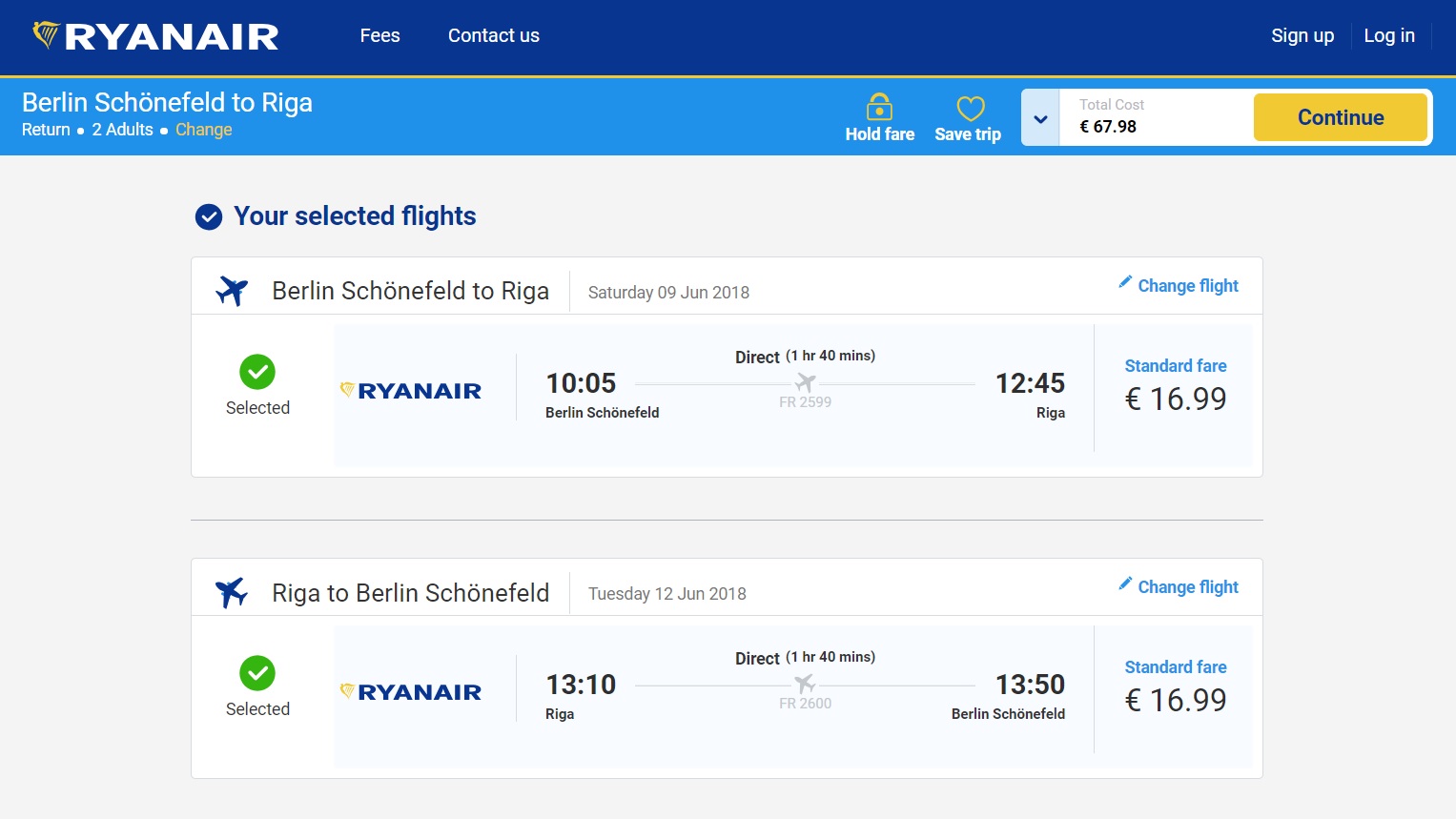Click pencil icon on return Change flight
Viewport: 1456px width, 819px height.
1125,584
